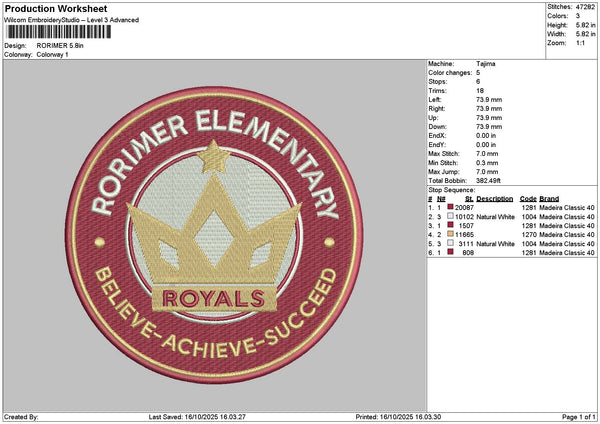Image resolution: width=600 pixels, height=424 pixels.
Task: Click the 'Stop Sequence:' heading
Action: (x=452, y=190)
